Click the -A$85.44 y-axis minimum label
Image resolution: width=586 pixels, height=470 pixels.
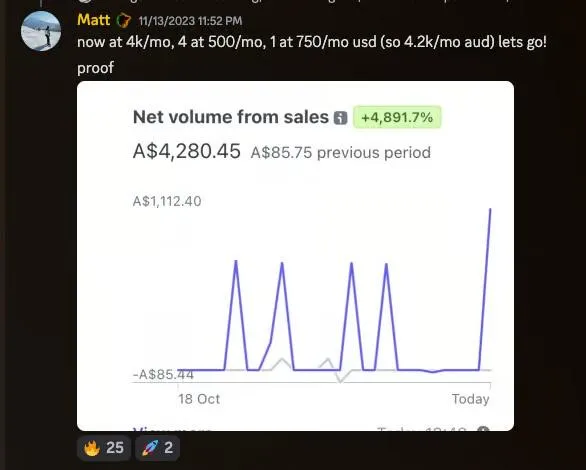tap(163, 374)
